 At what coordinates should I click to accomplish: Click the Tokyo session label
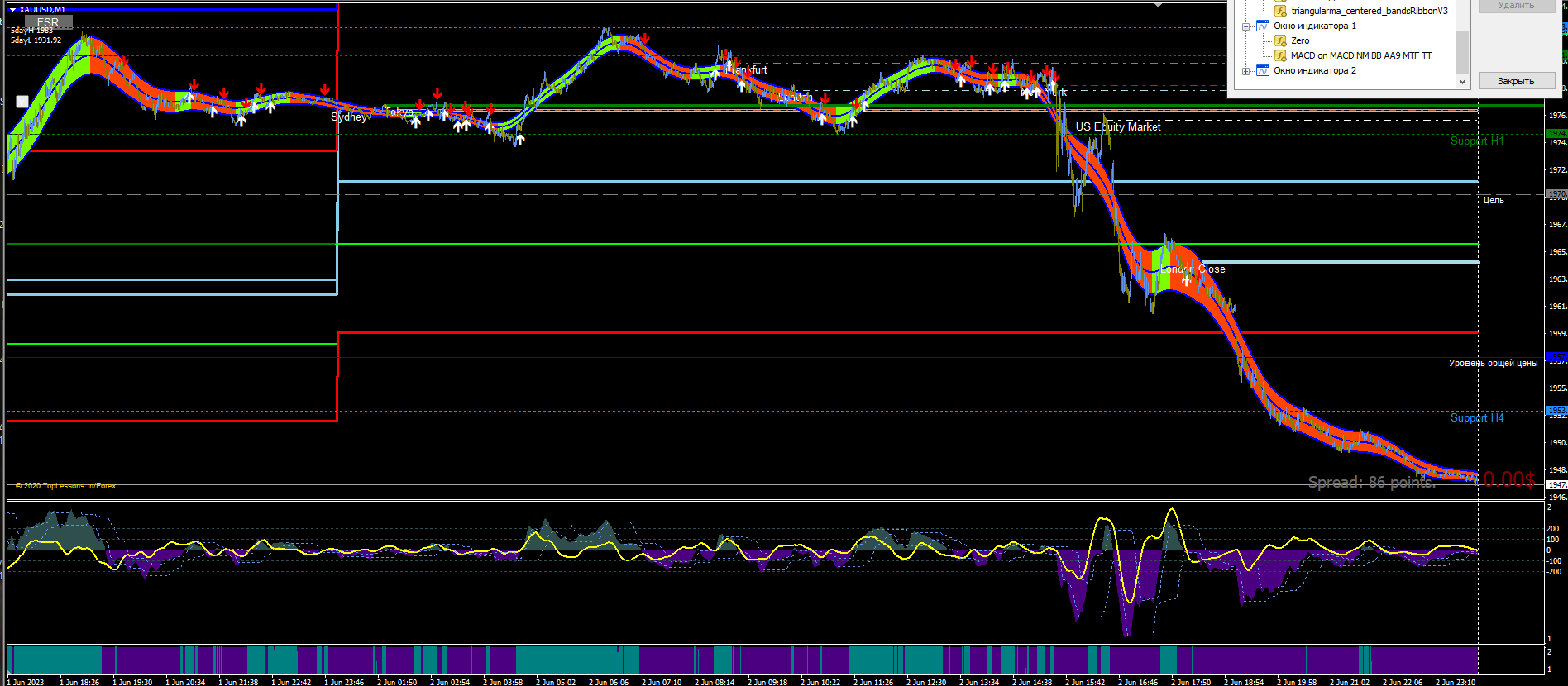pos(399,112)
